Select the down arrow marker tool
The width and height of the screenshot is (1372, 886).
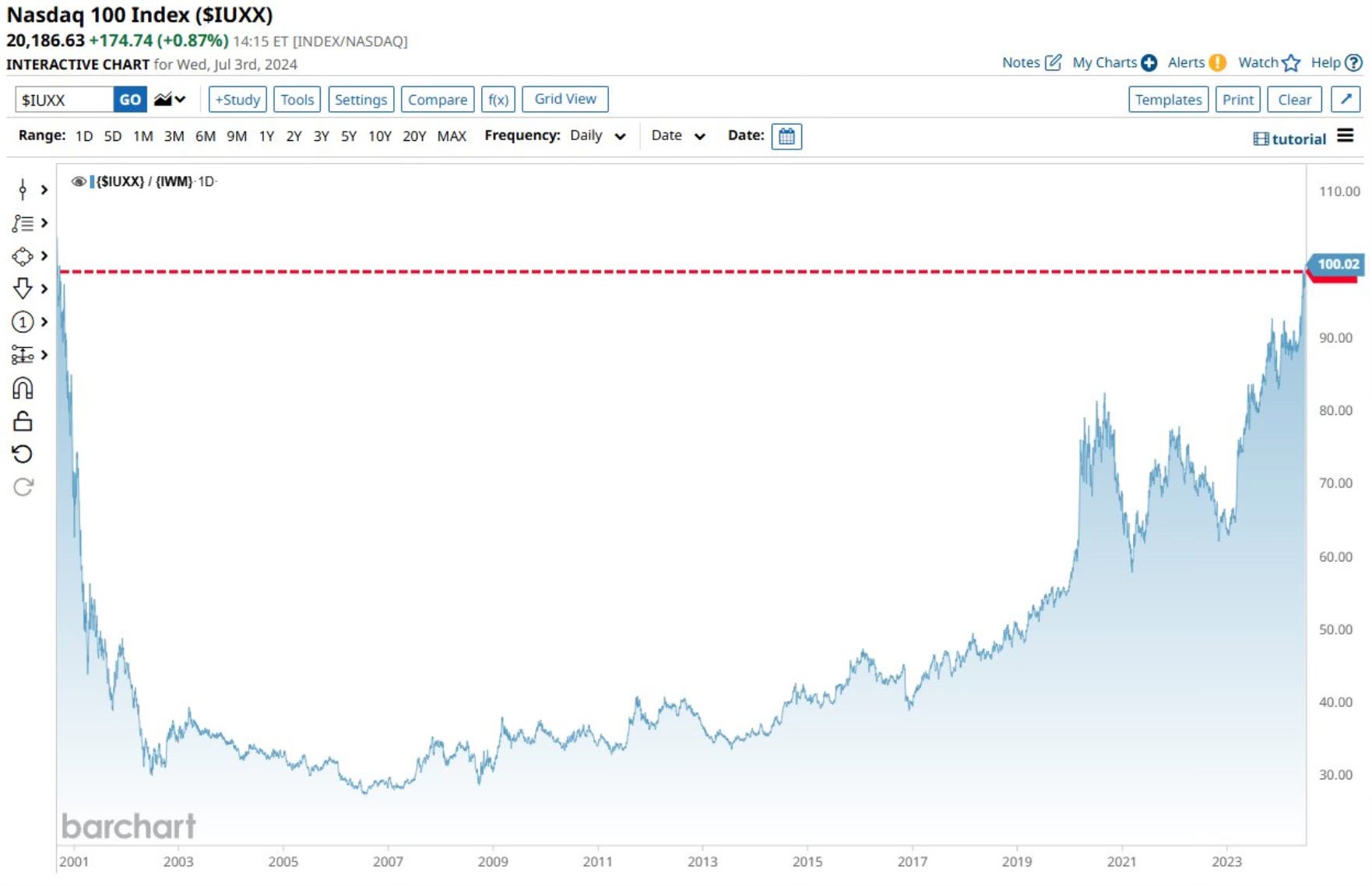23,289
